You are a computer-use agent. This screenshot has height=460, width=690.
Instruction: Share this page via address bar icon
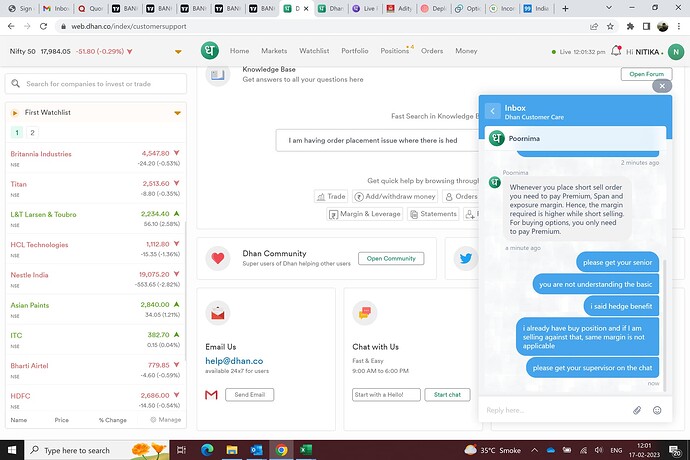click(594, 26)
